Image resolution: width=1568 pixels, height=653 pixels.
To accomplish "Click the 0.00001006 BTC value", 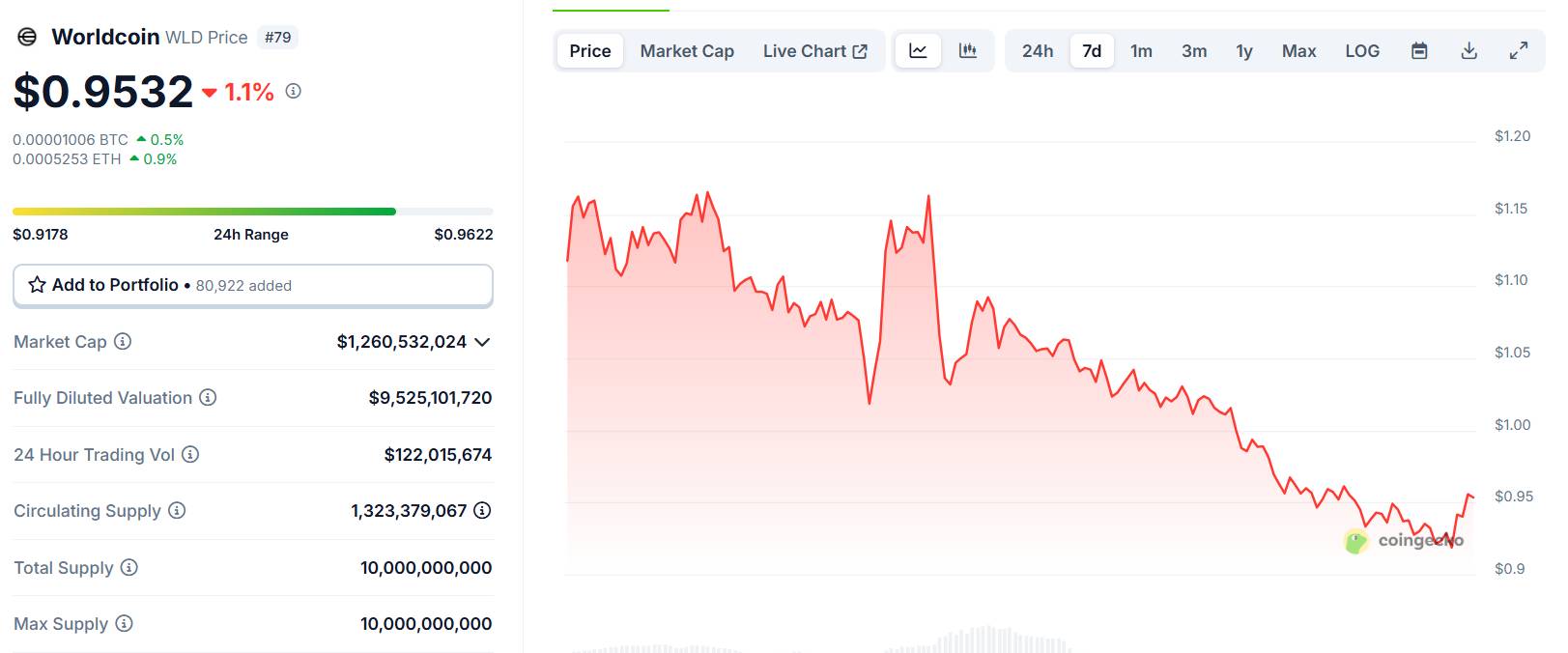I will pyautogui.click(x=71, y=140).
